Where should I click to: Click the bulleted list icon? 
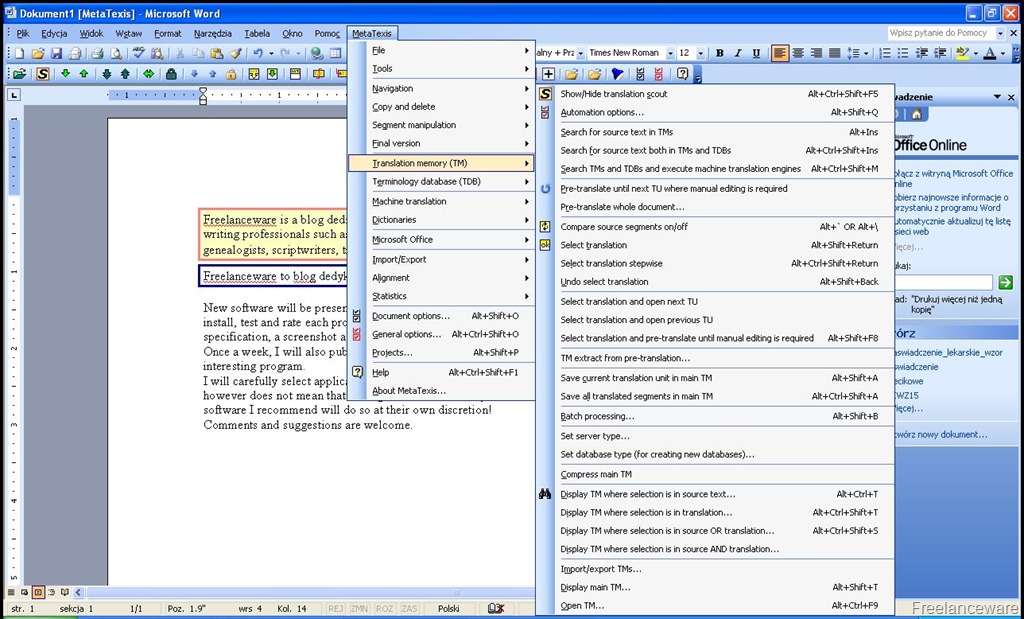pyautogui.click(x=903, y=54)
